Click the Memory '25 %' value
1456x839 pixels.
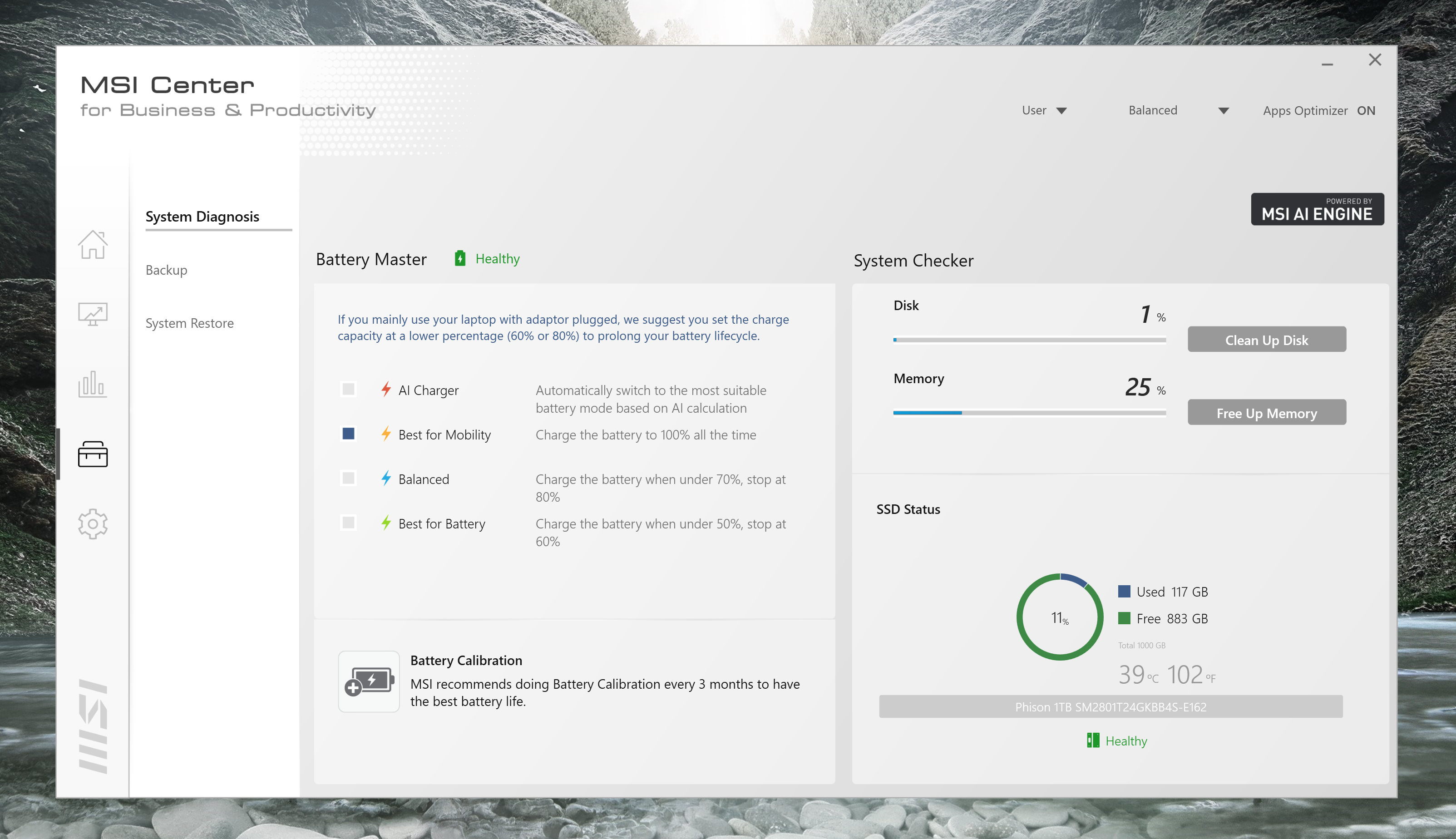pyautogui.click(x=1145, y=387)
